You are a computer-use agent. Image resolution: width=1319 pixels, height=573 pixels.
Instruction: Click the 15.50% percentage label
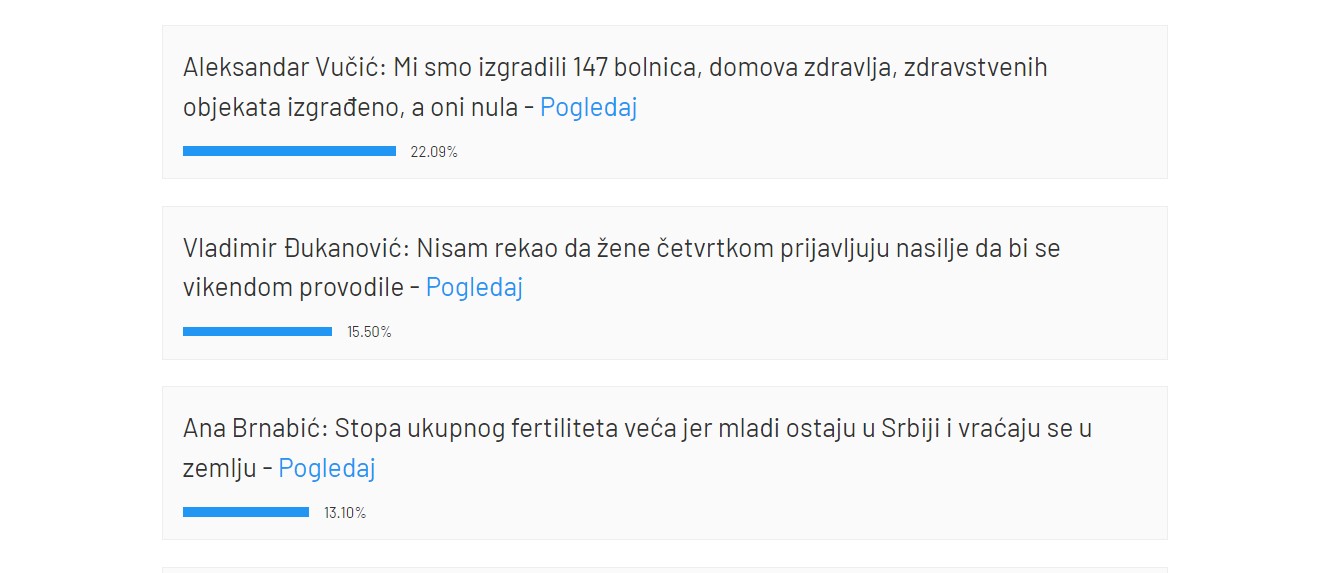(369, 332)
